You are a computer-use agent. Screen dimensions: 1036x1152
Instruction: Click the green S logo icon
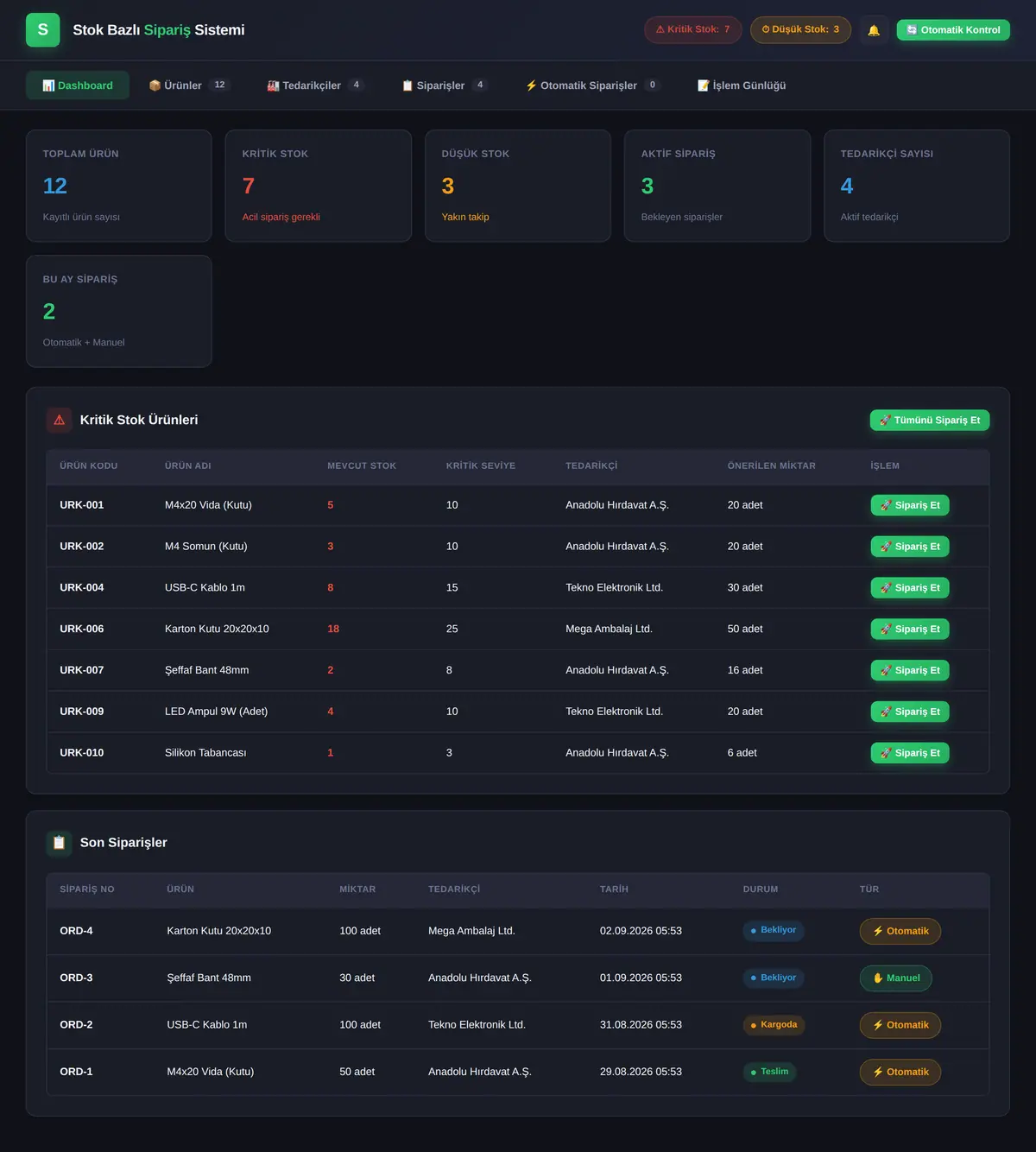click(43, 30)
